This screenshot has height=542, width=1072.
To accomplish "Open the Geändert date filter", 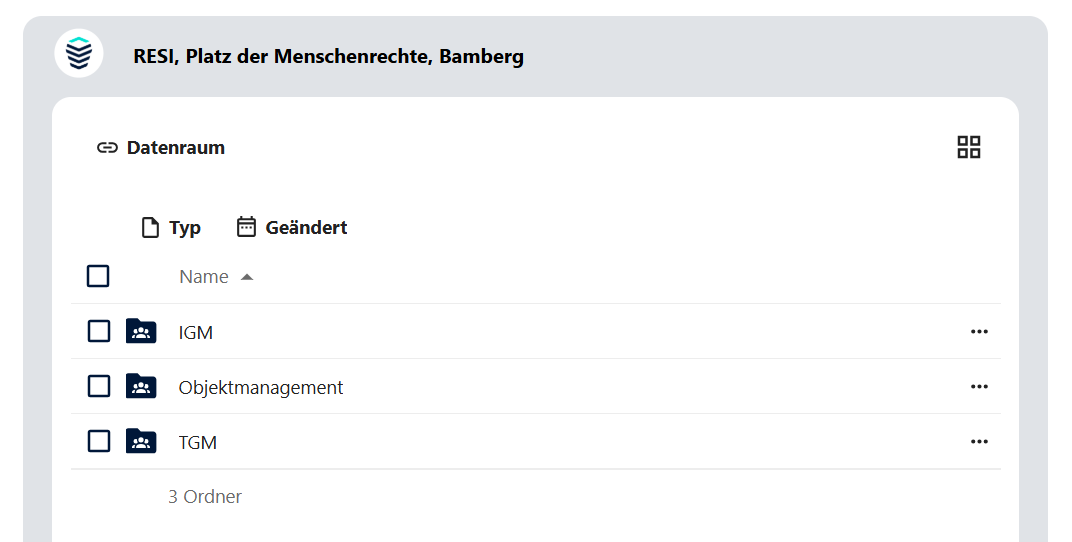I will click(x=292, y=228).
